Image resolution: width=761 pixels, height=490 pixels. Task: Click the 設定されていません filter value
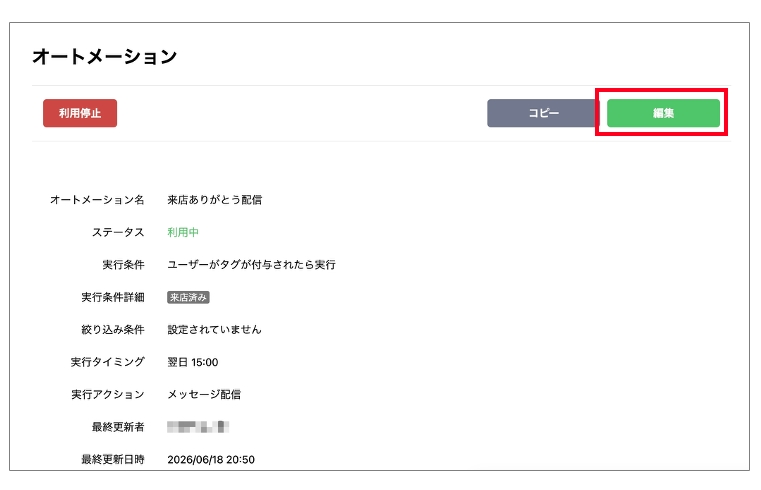click(x=214, y=330)
